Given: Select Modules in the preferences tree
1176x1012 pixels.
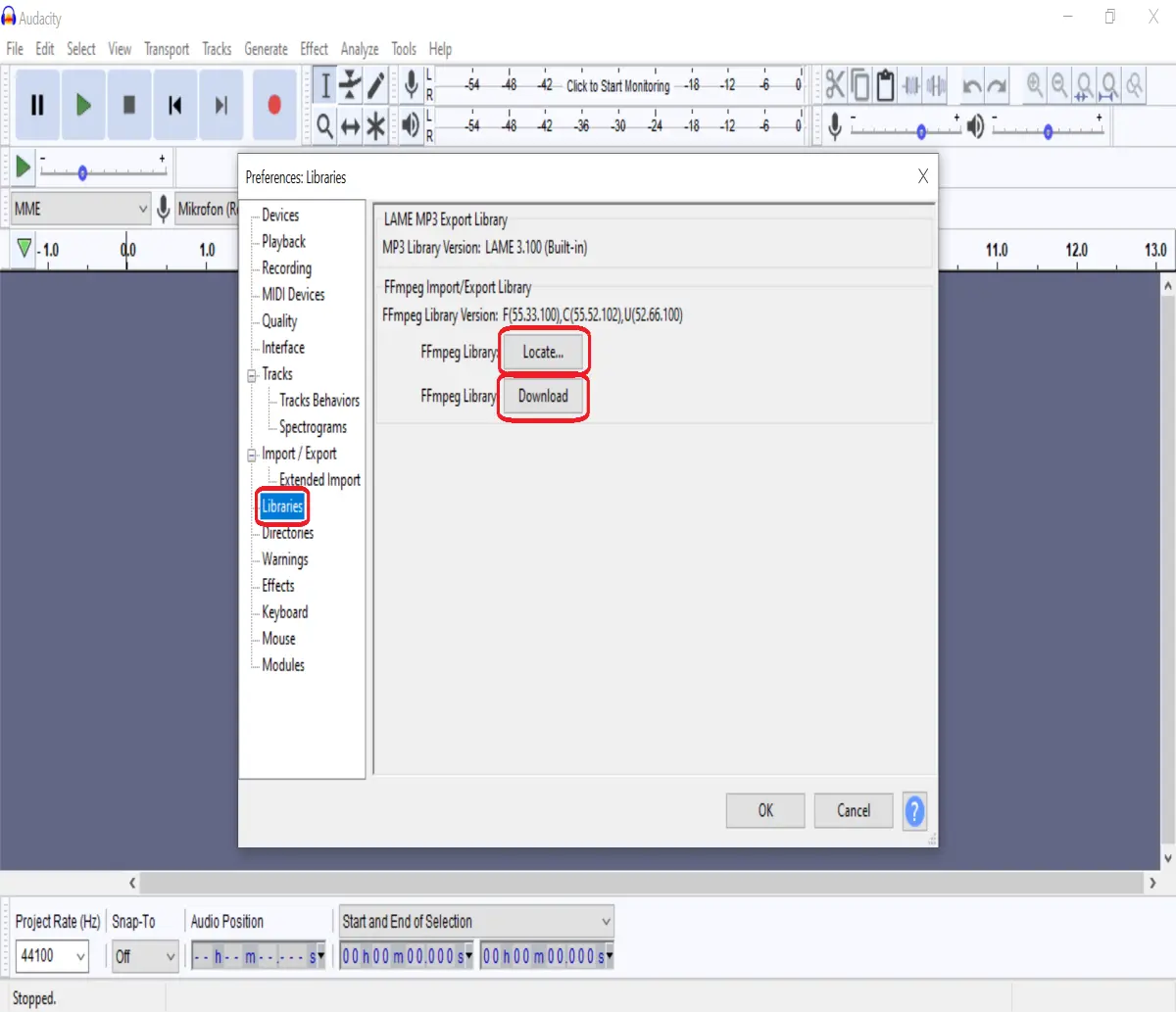Looking at the screenshot, I should coord(282,665).
